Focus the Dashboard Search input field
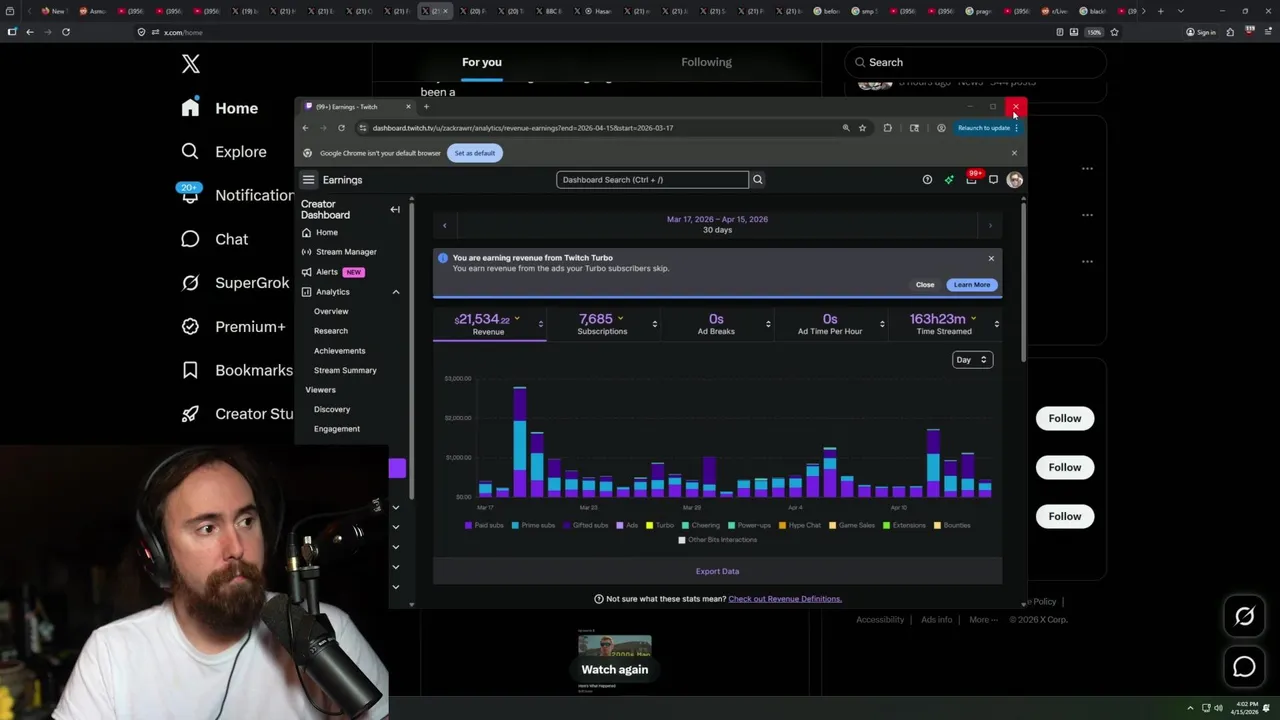1280x720 pixels. pos(652,180)
